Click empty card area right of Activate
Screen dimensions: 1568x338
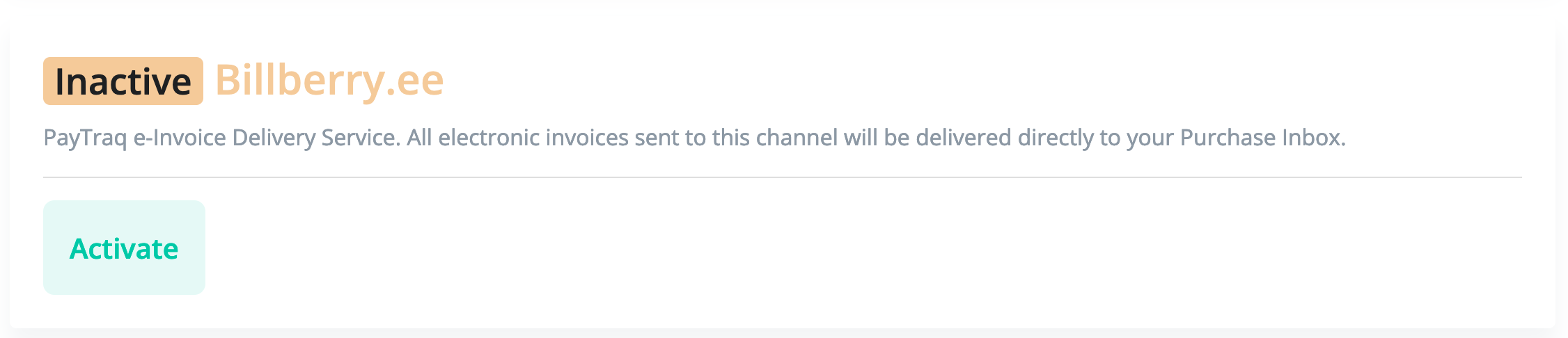coord(836,248)
